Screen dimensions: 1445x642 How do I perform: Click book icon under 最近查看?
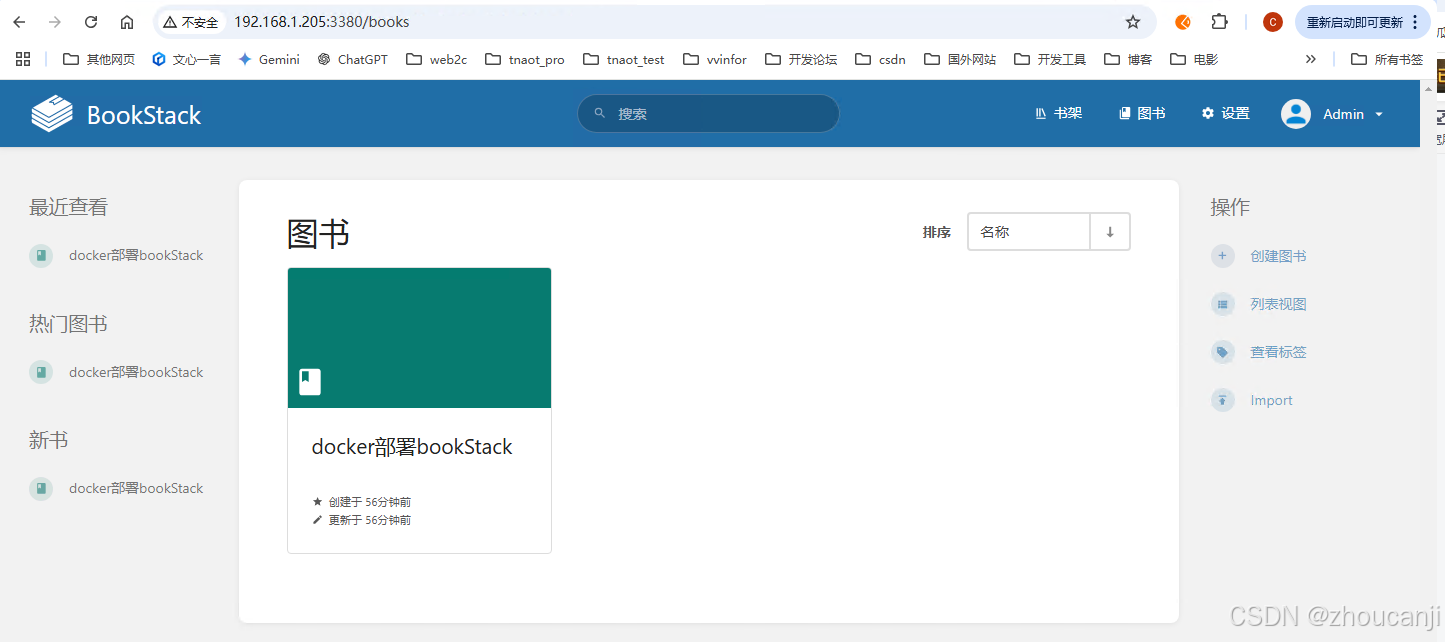tap(41, 256)
